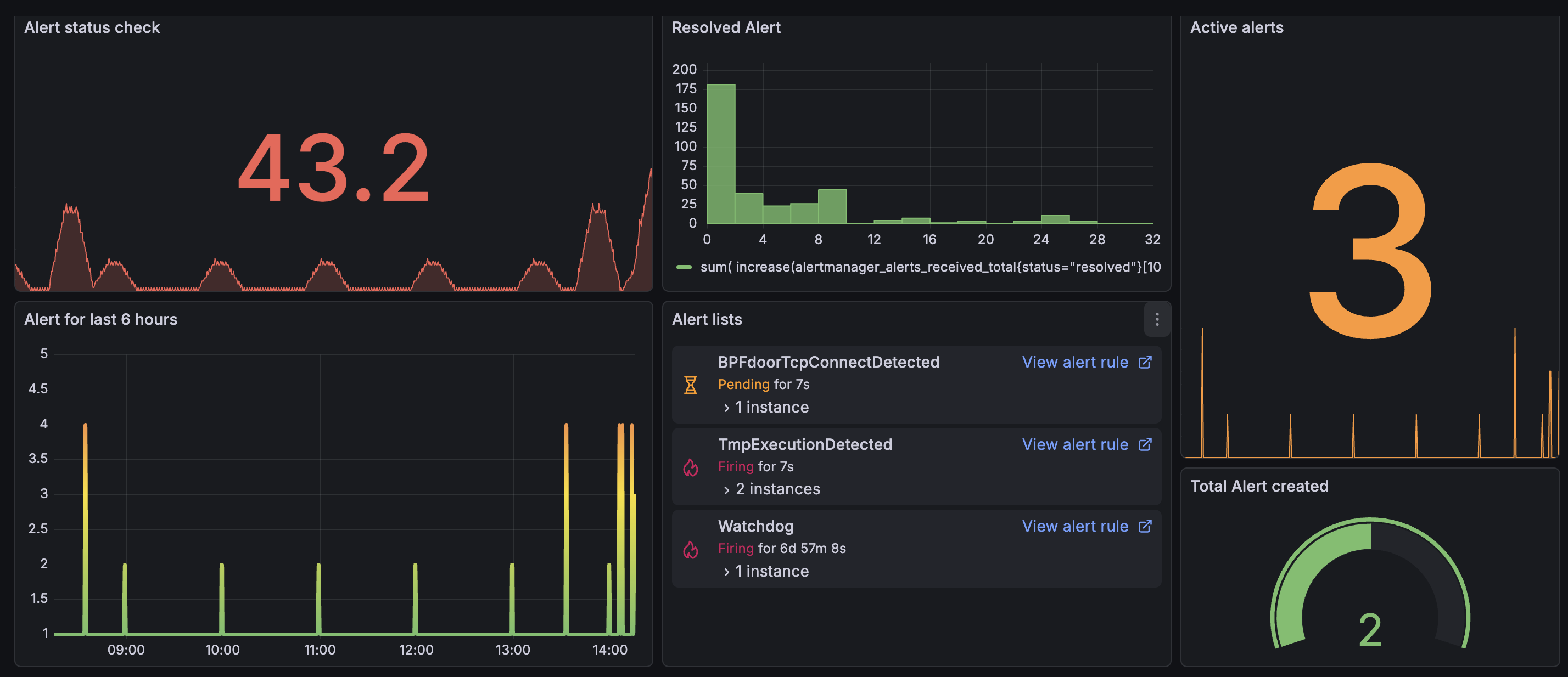Click the pending hourglass icon for BPFdoorTcpConnectDetected
Image resolution: width=1568 pixels, height=677 pixels.
(690, 385)
